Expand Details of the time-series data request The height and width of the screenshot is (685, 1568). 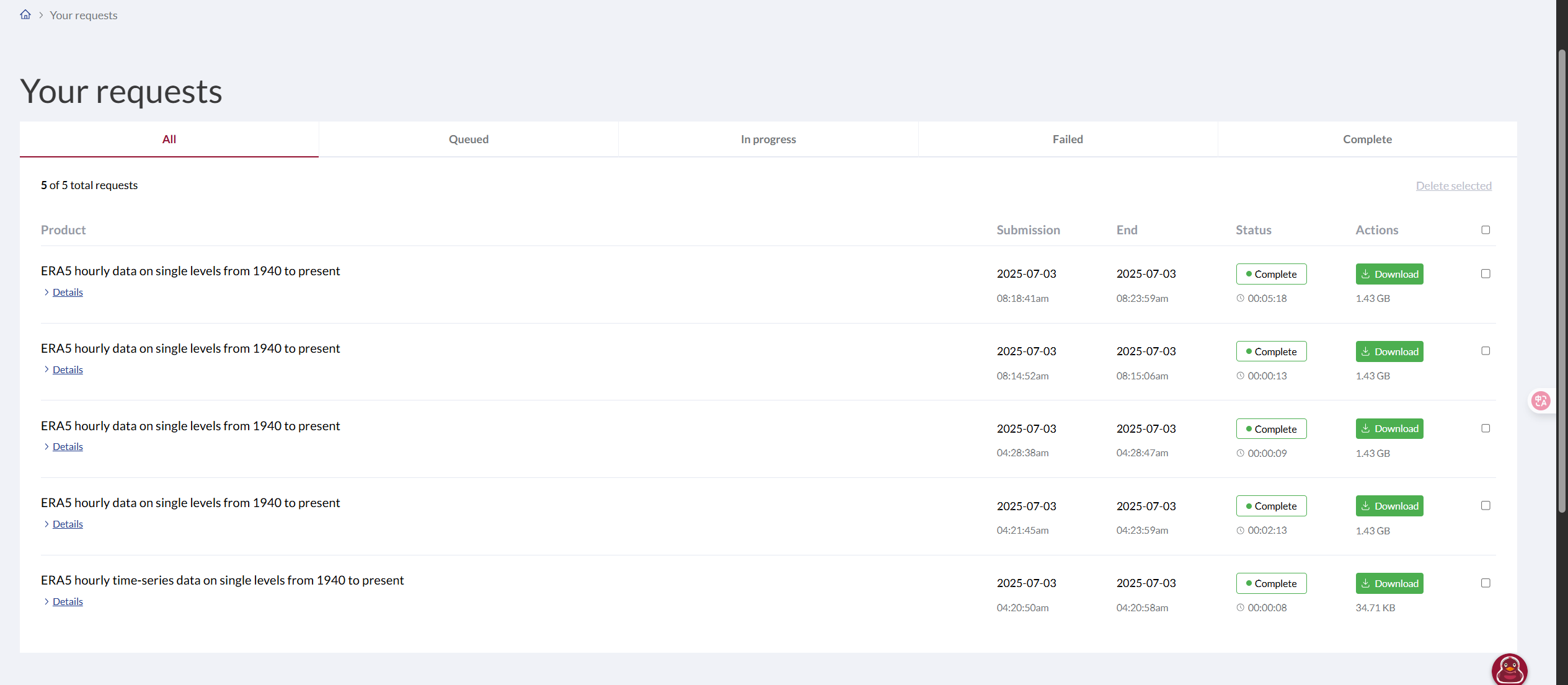tap(68, 601)
